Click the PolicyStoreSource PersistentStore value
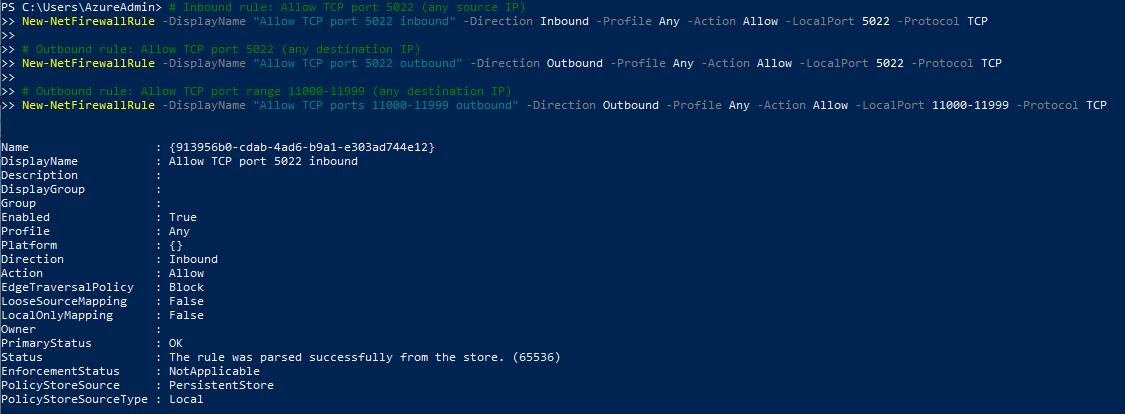This screenshot has width=1125, height=414. [221, 385]
